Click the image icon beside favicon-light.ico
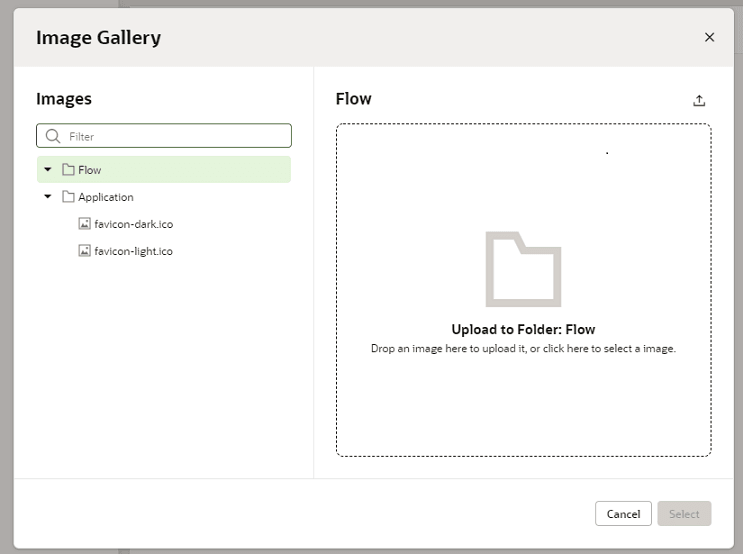Screen dimensions: 743x554 pos(84,251)
